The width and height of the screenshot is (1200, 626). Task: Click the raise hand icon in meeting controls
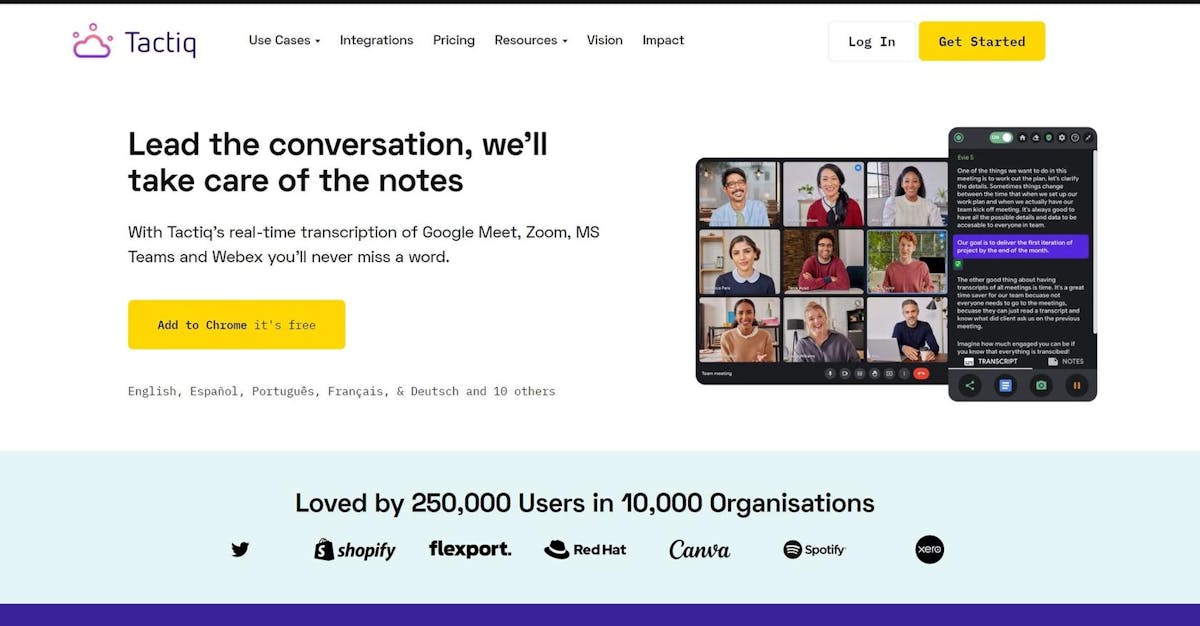[875, 374]
